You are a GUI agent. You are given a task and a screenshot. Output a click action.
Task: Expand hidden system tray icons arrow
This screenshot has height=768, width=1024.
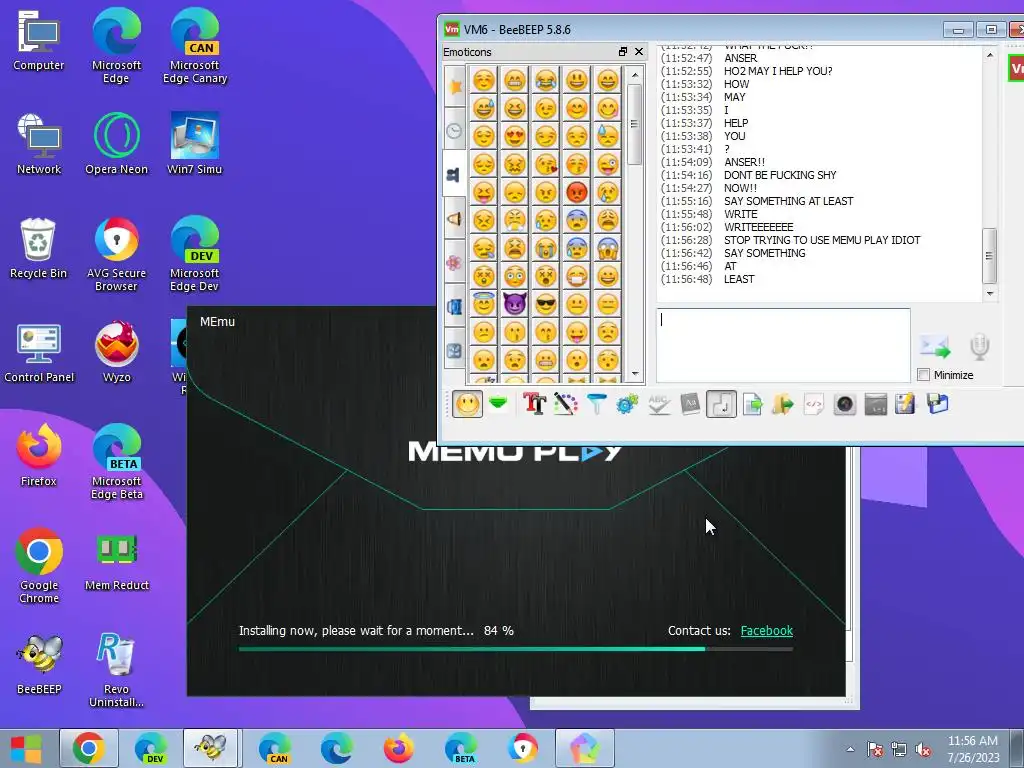(850, 749)
